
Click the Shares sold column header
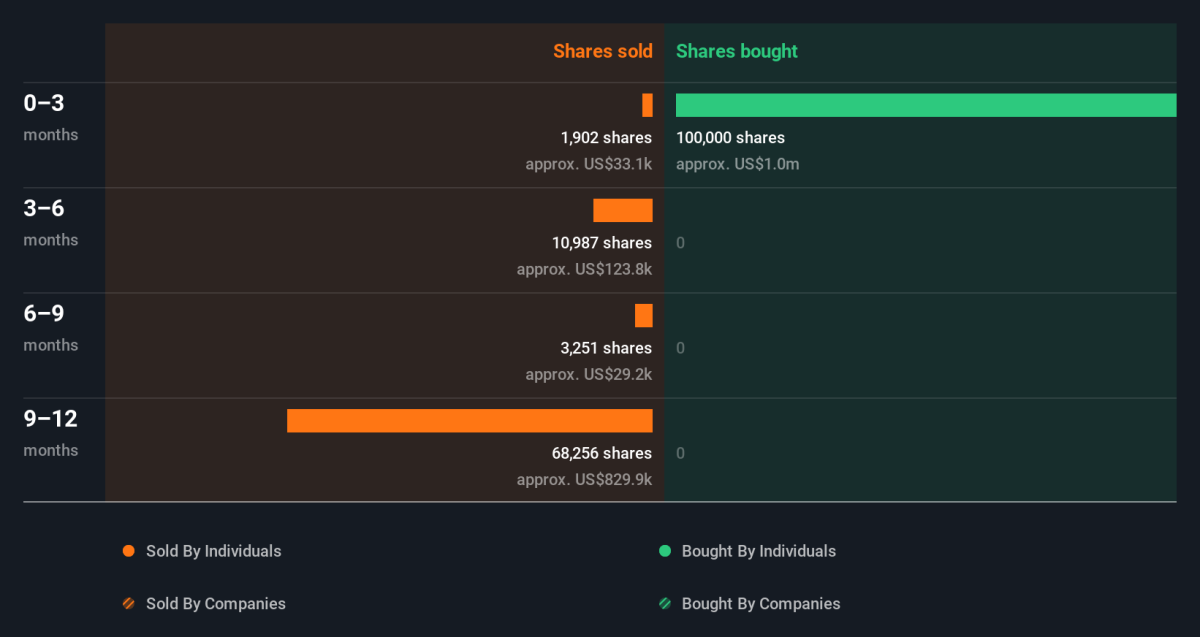click(602, 51)
